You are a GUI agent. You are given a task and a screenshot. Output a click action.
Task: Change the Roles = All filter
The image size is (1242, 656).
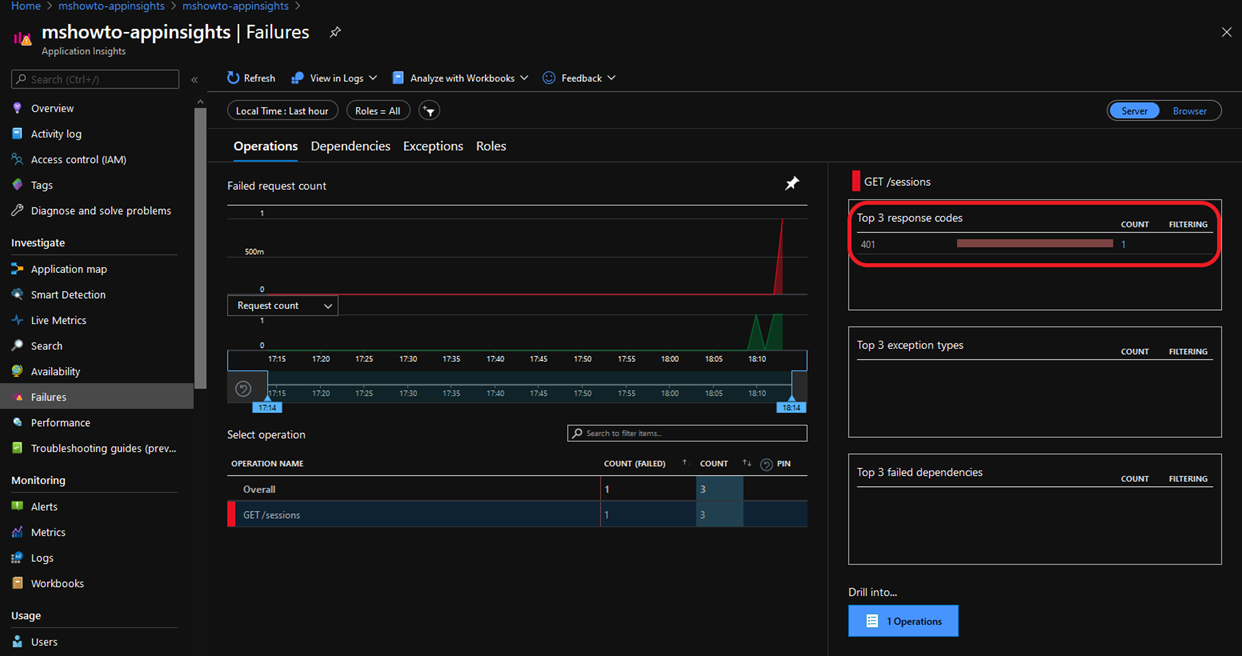coord(378,111)
